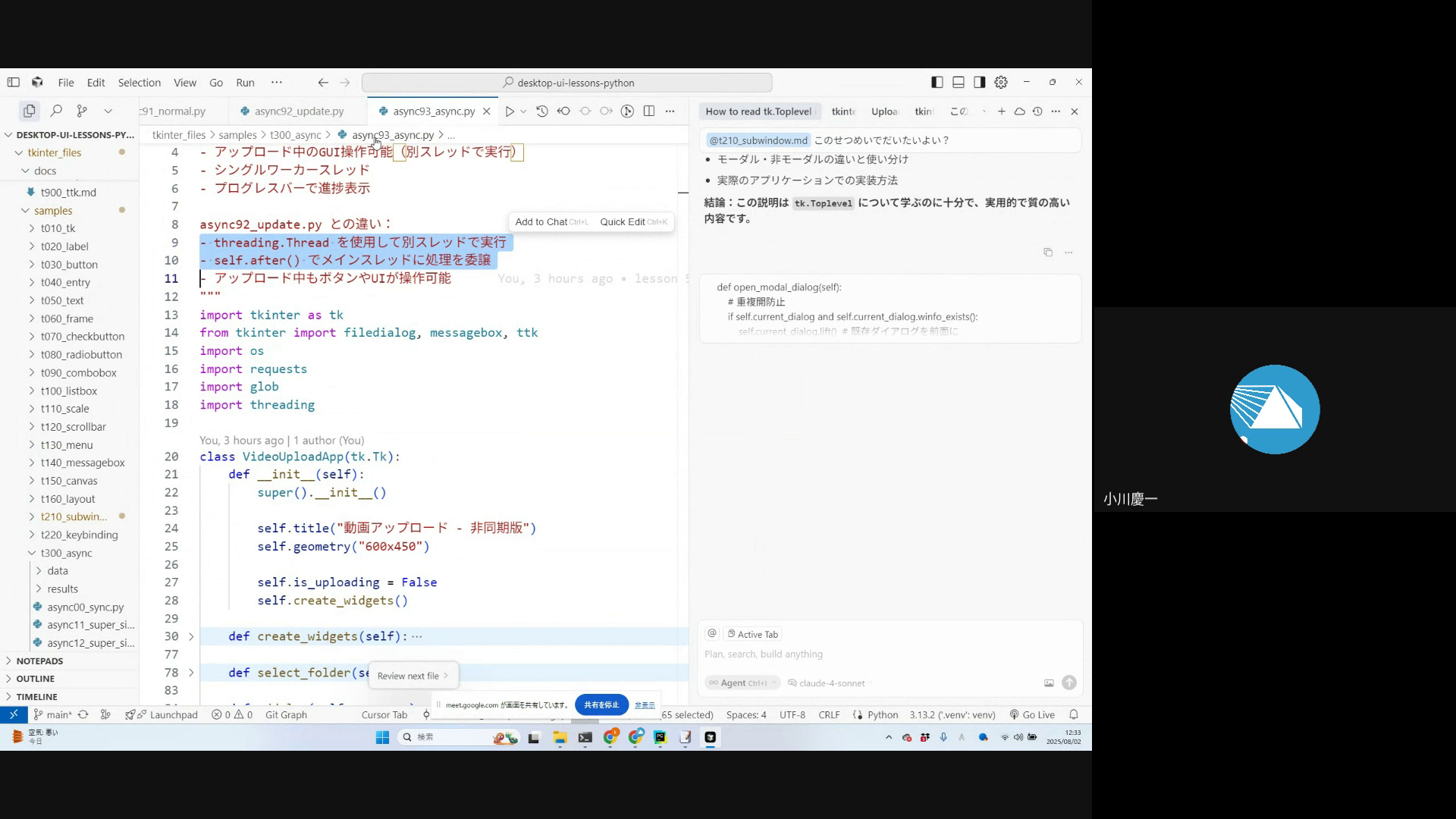Click the notifications bell in status bar
The image size is (1456, 819).
point(1074,714)
